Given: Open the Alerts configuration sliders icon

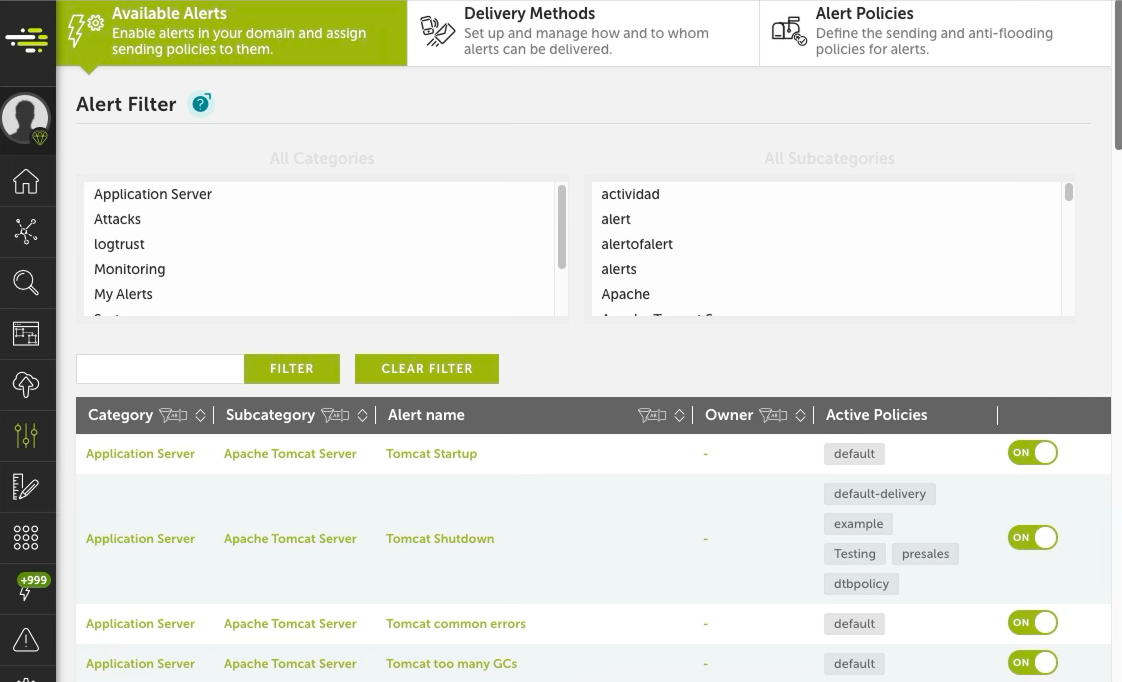Looking at the screenshot, I should click(x=27, y=434).
